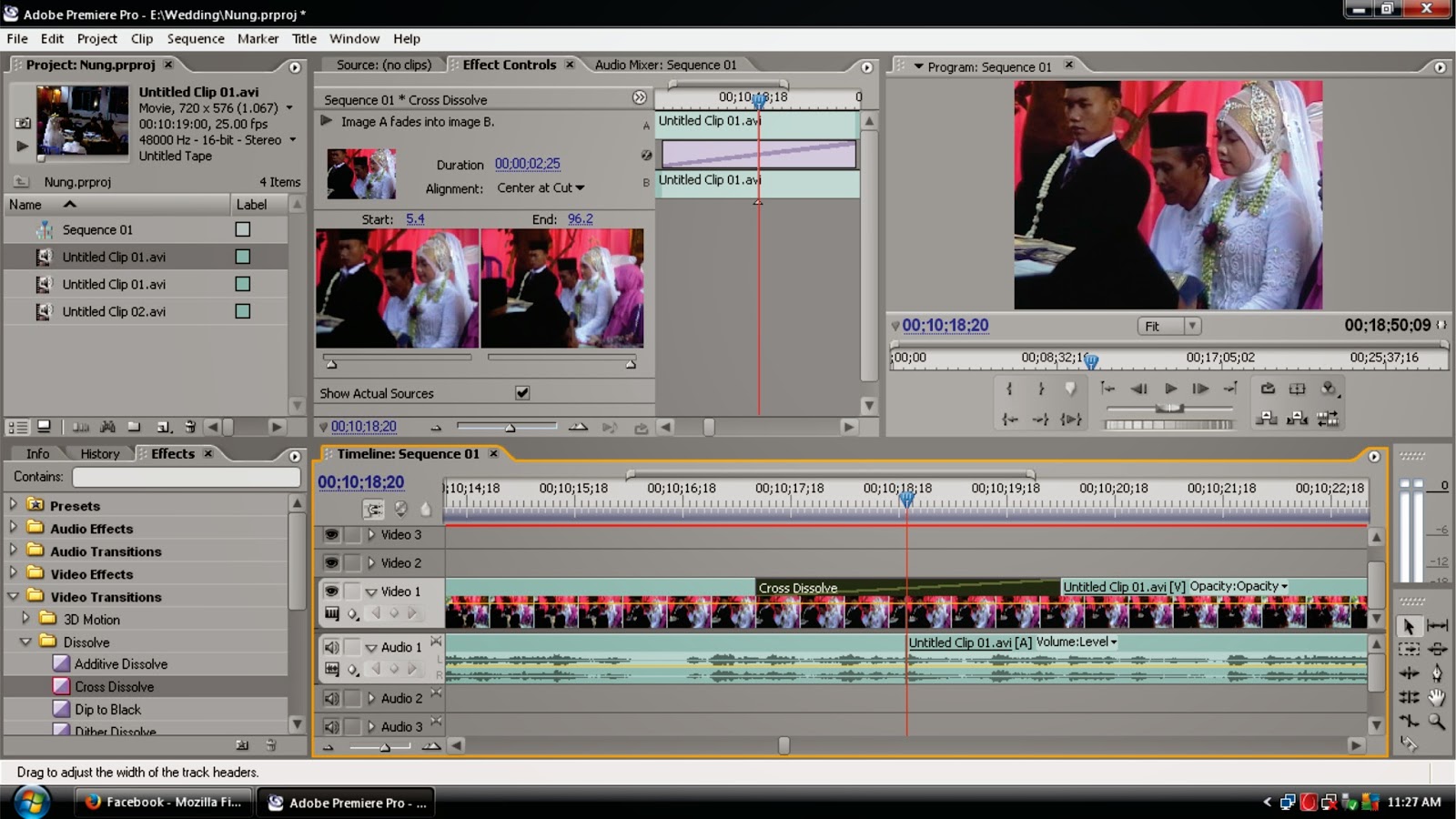Select the Selection arrow tool
The image size is (1456, 819).
1409,626
